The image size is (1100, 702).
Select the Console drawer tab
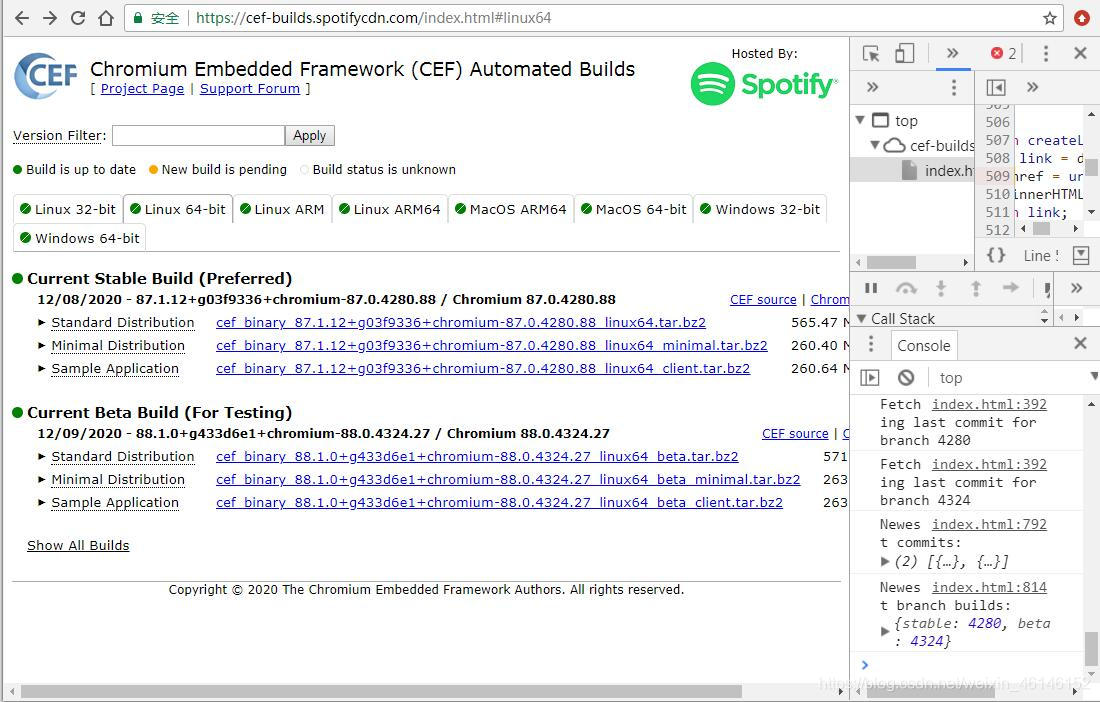point(923,346)
